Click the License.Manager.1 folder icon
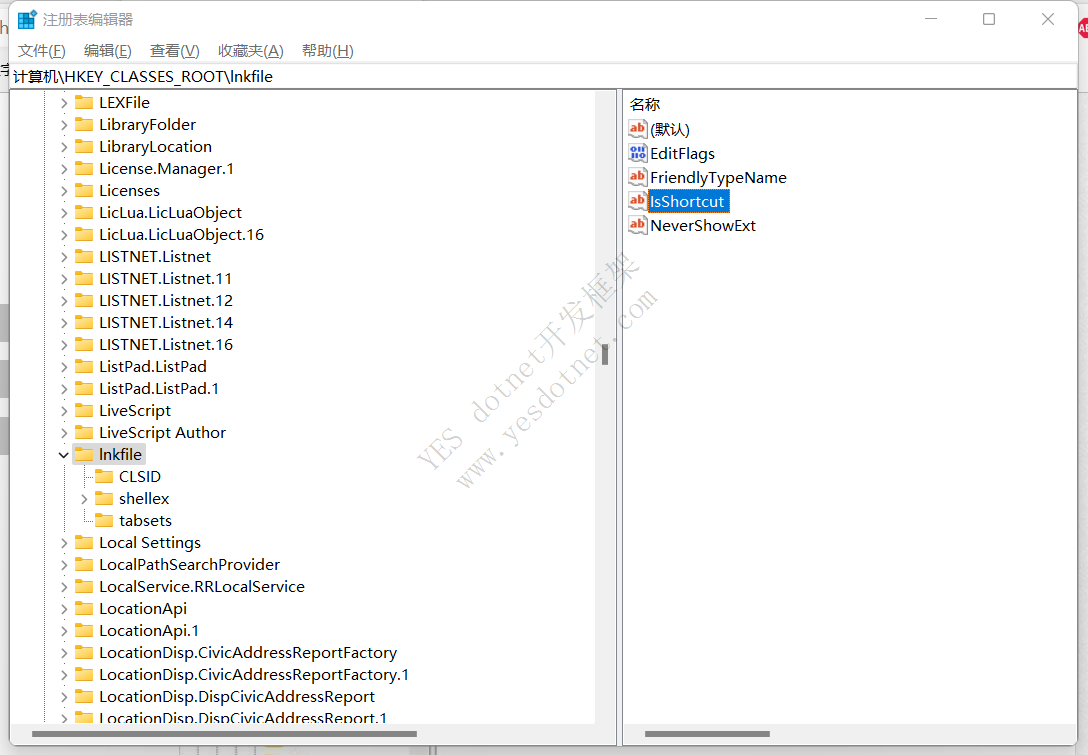This screenshot has height=755, width=1088. click(84, 169)
